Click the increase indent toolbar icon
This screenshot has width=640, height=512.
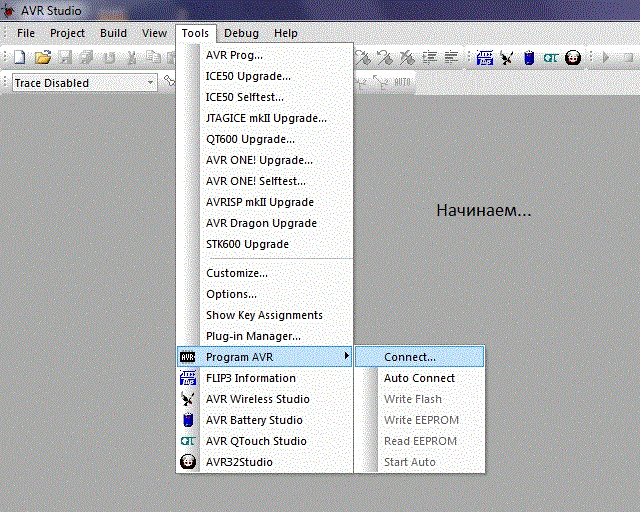coord(429,58)
